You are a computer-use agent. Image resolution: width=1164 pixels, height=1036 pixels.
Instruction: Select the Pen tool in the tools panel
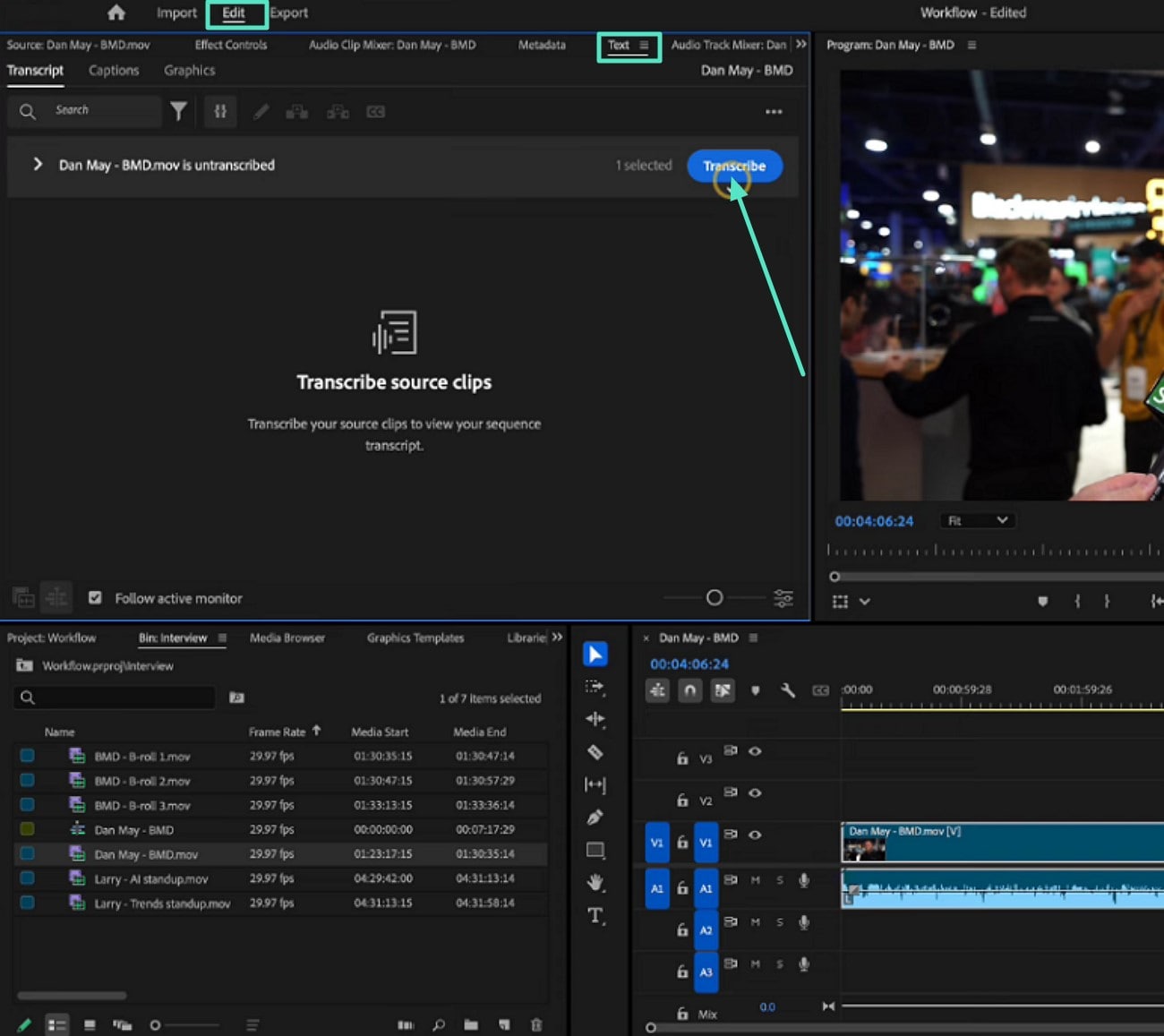595,817
